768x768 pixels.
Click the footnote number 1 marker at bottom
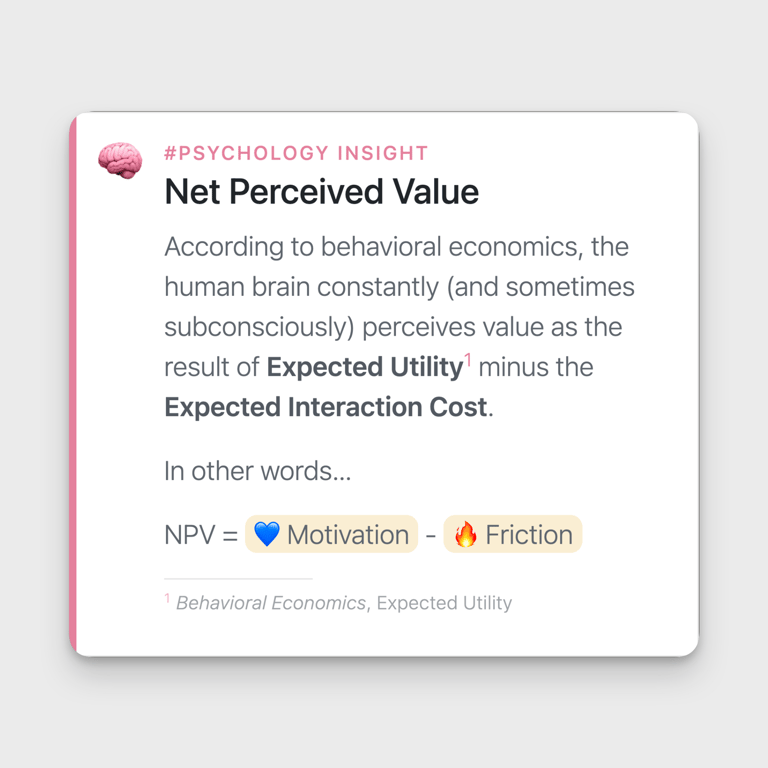click(168, 599)
